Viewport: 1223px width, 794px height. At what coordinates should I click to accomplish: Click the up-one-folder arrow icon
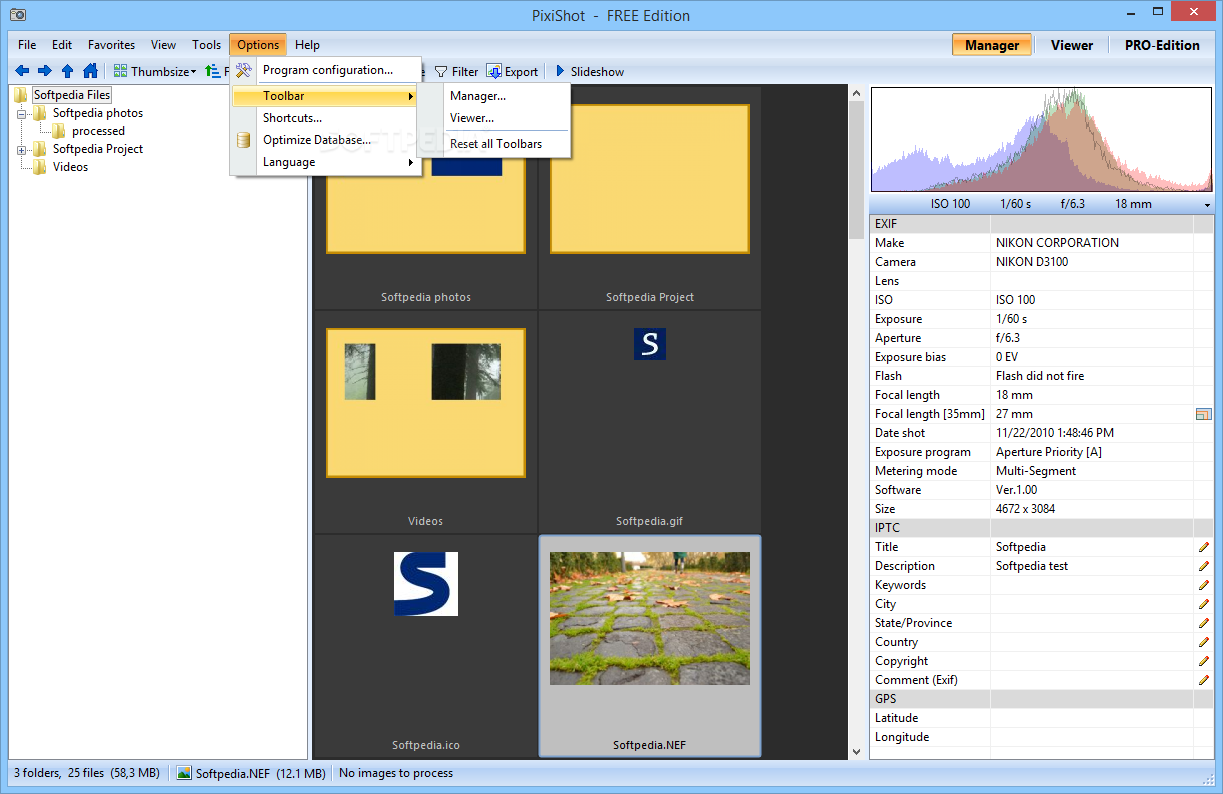tap(67, 71)
